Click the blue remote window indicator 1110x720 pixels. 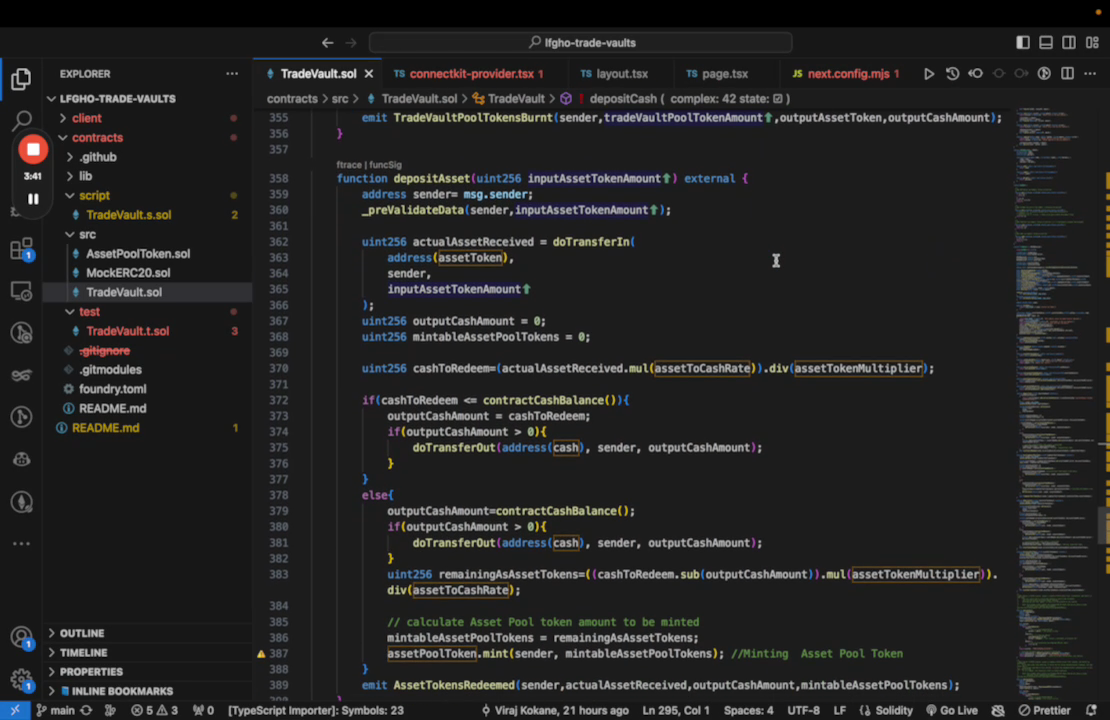click(x=15, y=710)
